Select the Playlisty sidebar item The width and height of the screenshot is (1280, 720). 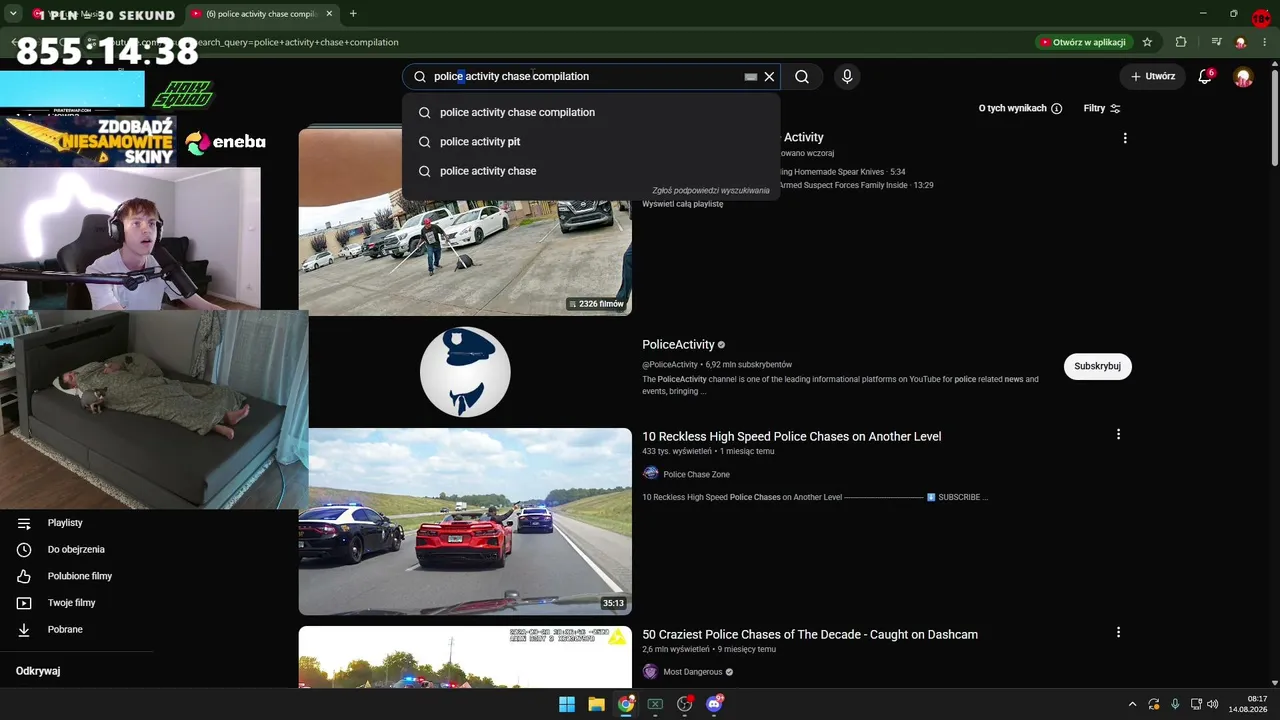(x=65, y=523)
